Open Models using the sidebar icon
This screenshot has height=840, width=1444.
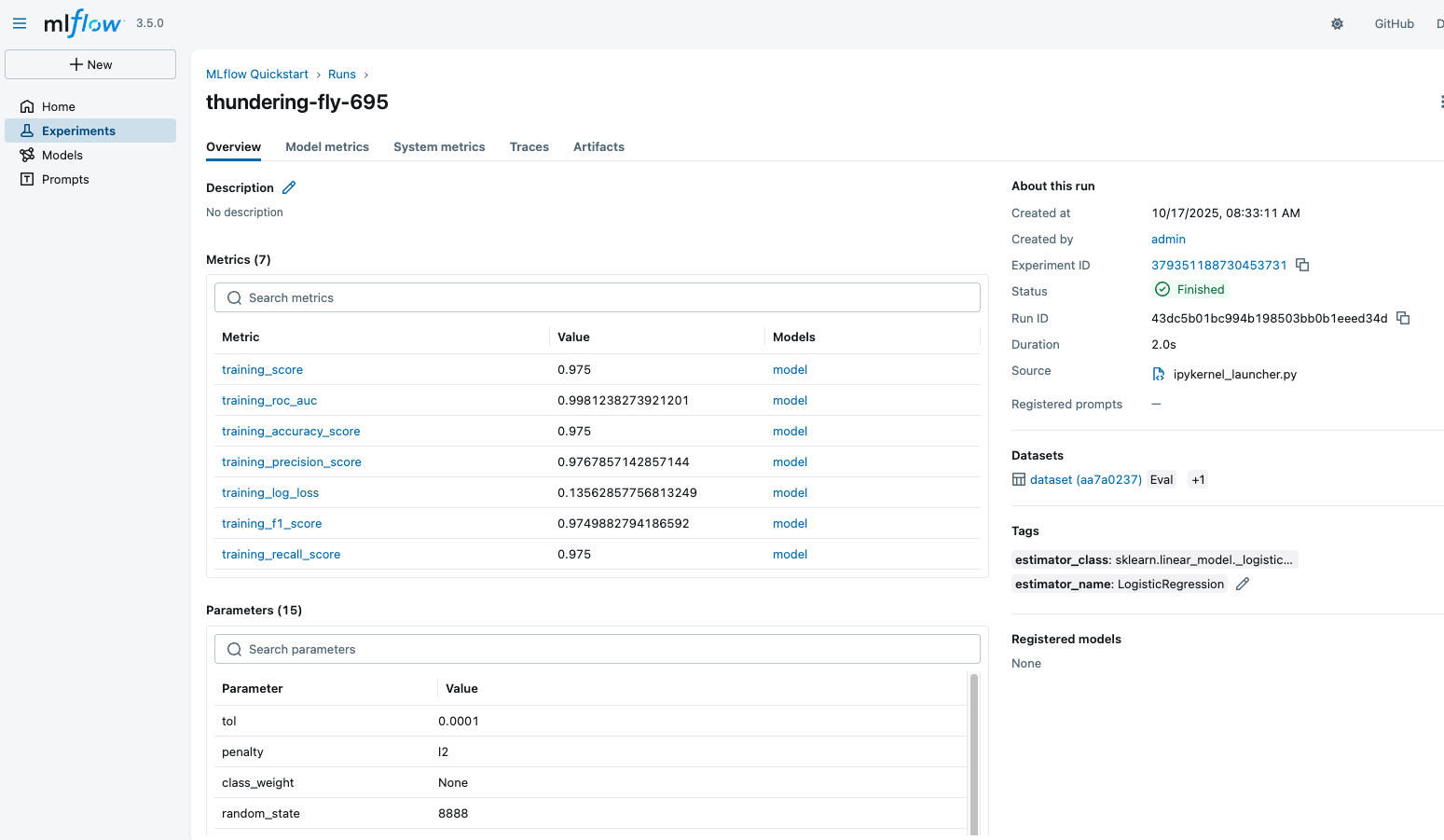pos(28,155)
